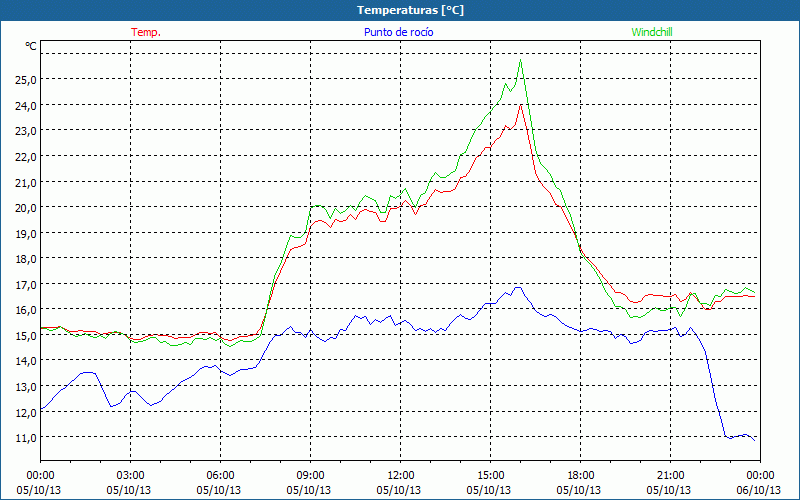This screenshot has width=800, height=500.
Task: Click the 21:00 time axis label
Action: [670, 476]
